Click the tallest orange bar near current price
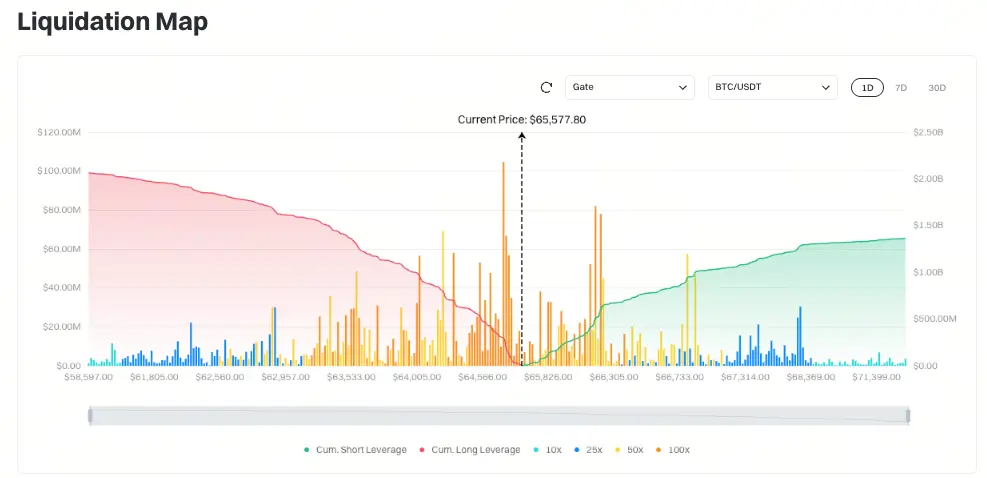The width and height of the screenshot is (987, 478). tap(503, 264)
